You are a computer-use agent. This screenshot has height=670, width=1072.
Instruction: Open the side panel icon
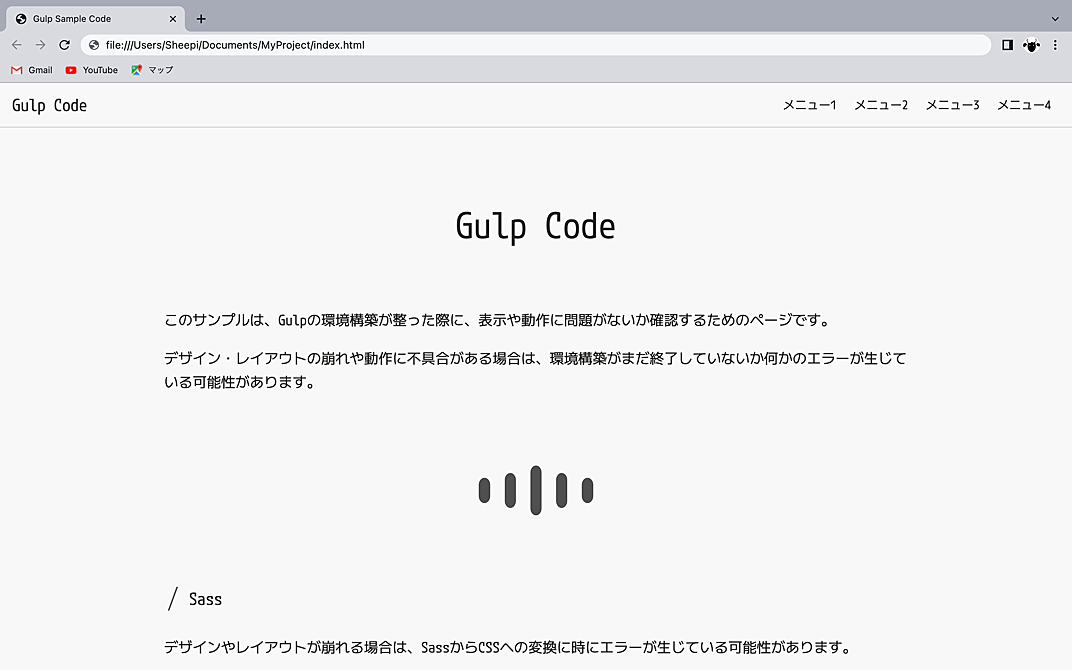pyautogui.click(x=1007, y=45)
